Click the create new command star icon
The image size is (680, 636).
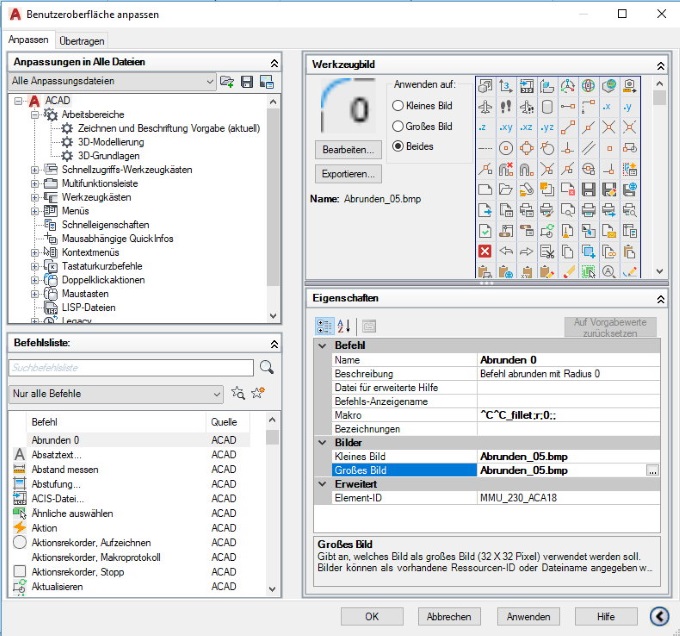coord(258,393)
